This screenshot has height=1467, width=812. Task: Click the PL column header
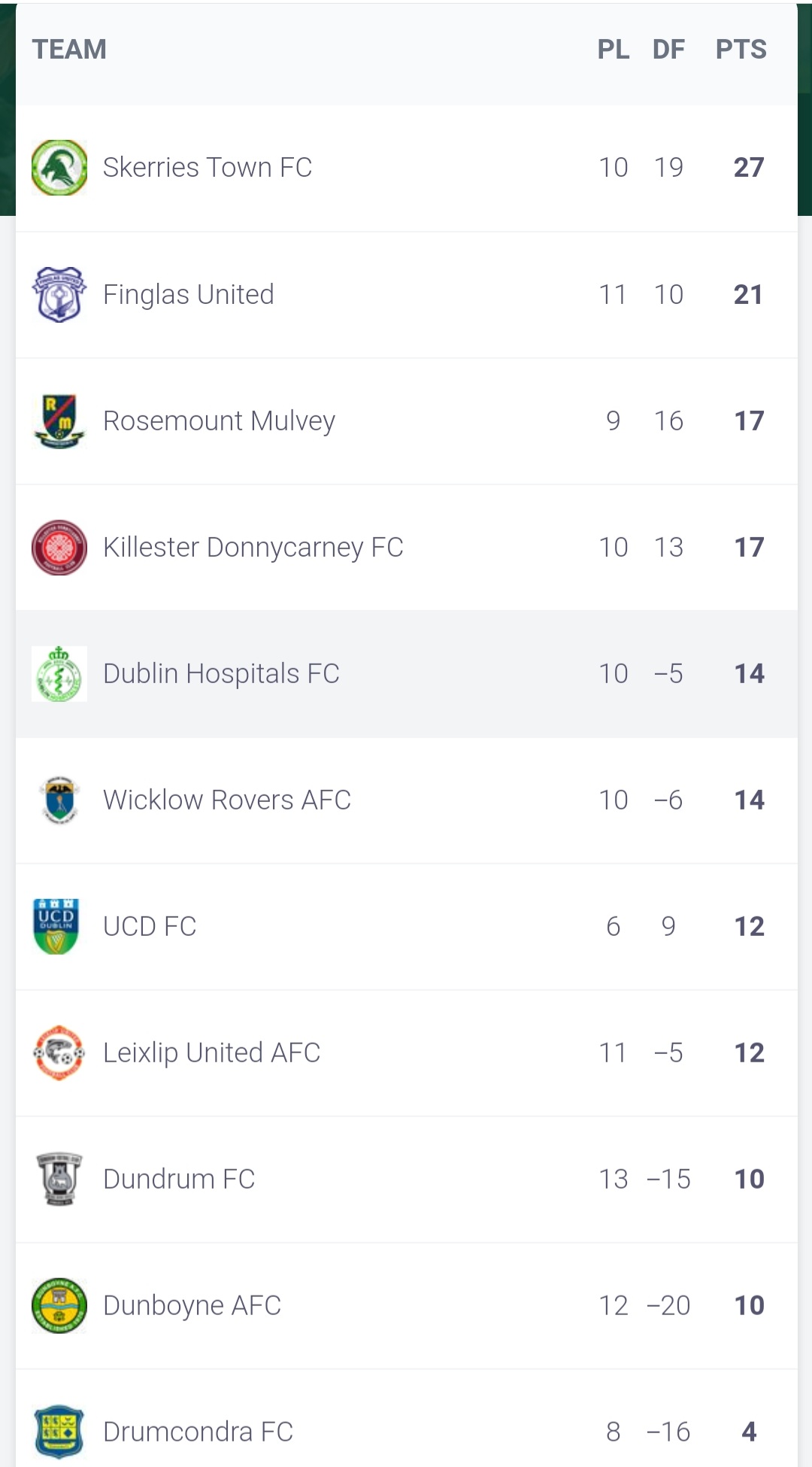pos(614,50)
